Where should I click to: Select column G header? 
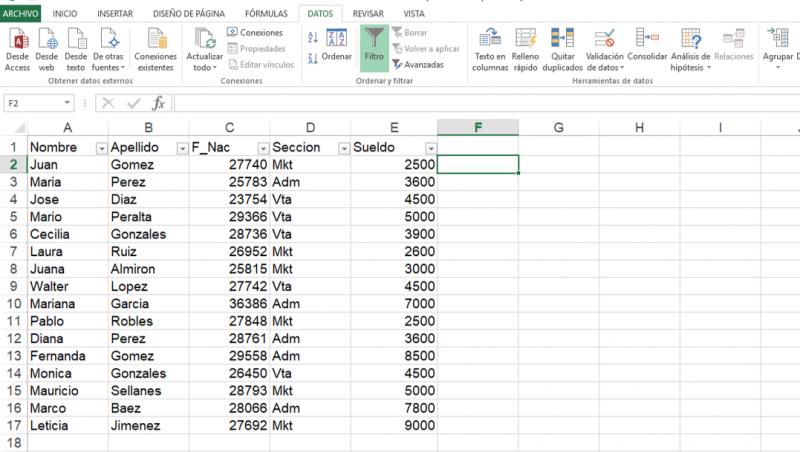tap(559, 128)
